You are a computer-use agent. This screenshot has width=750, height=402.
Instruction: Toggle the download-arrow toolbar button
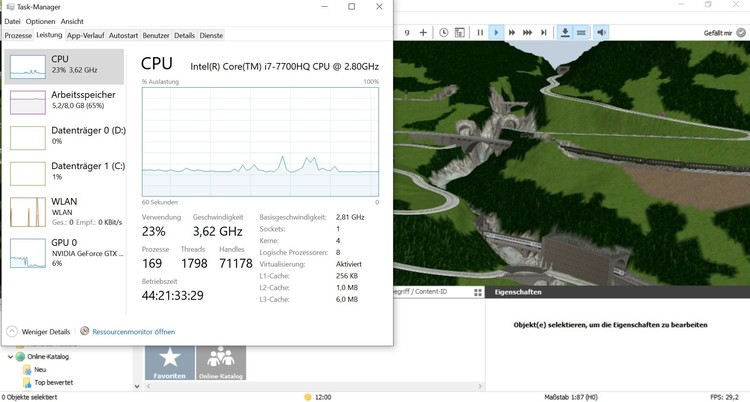pos(566,32)
